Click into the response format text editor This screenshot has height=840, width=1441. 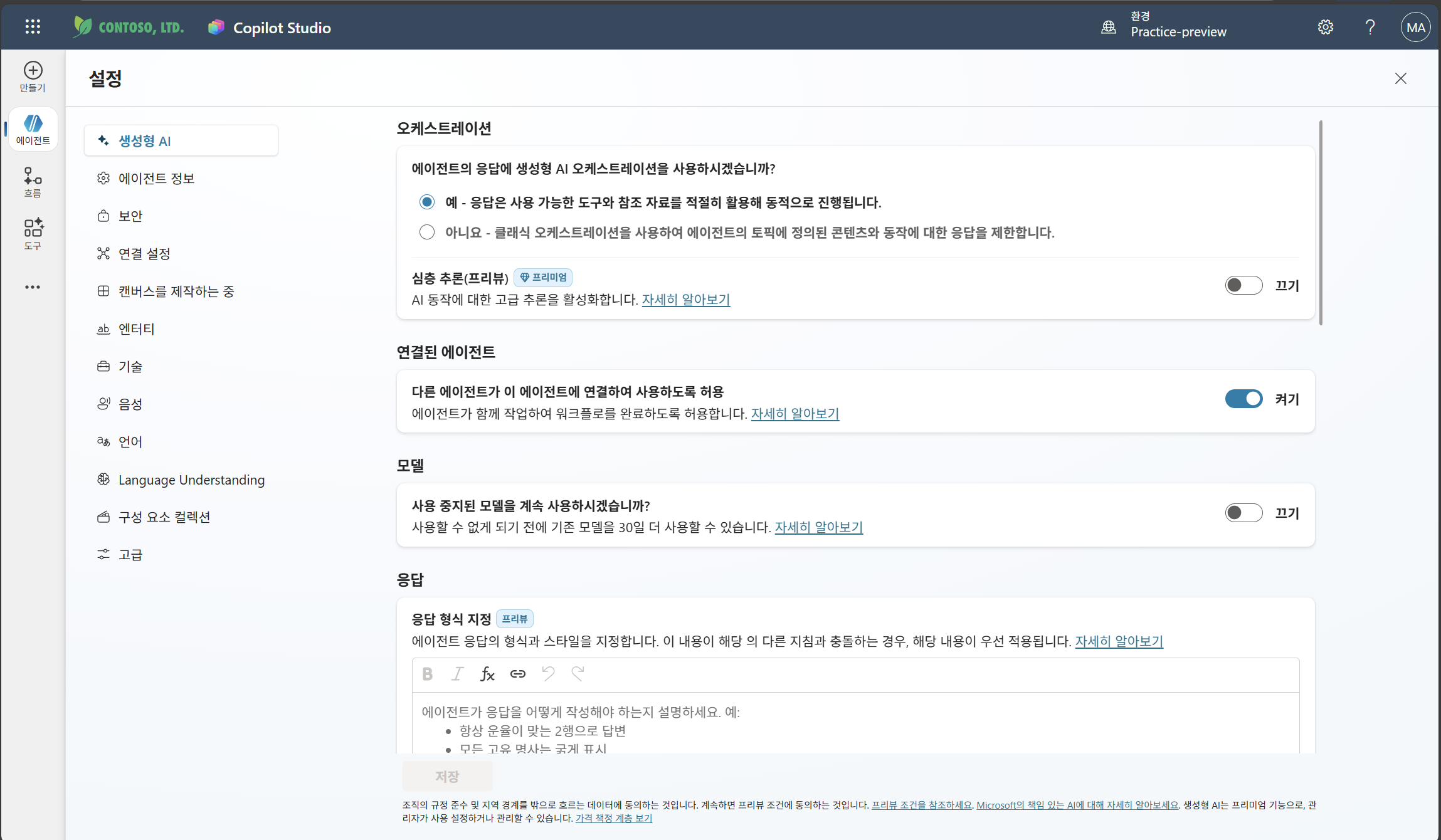tap(855, 723)
